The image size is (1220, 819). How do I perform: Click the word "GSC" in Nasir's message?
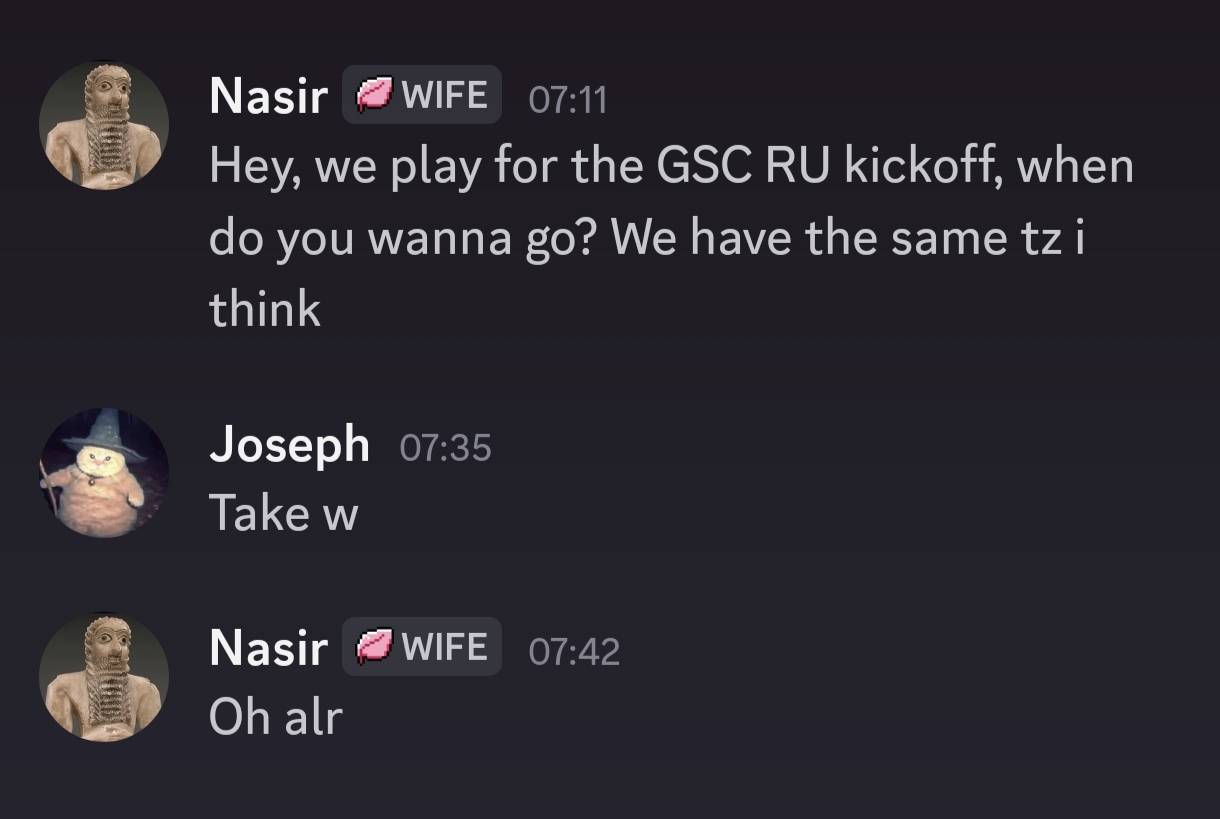(703, 166)
